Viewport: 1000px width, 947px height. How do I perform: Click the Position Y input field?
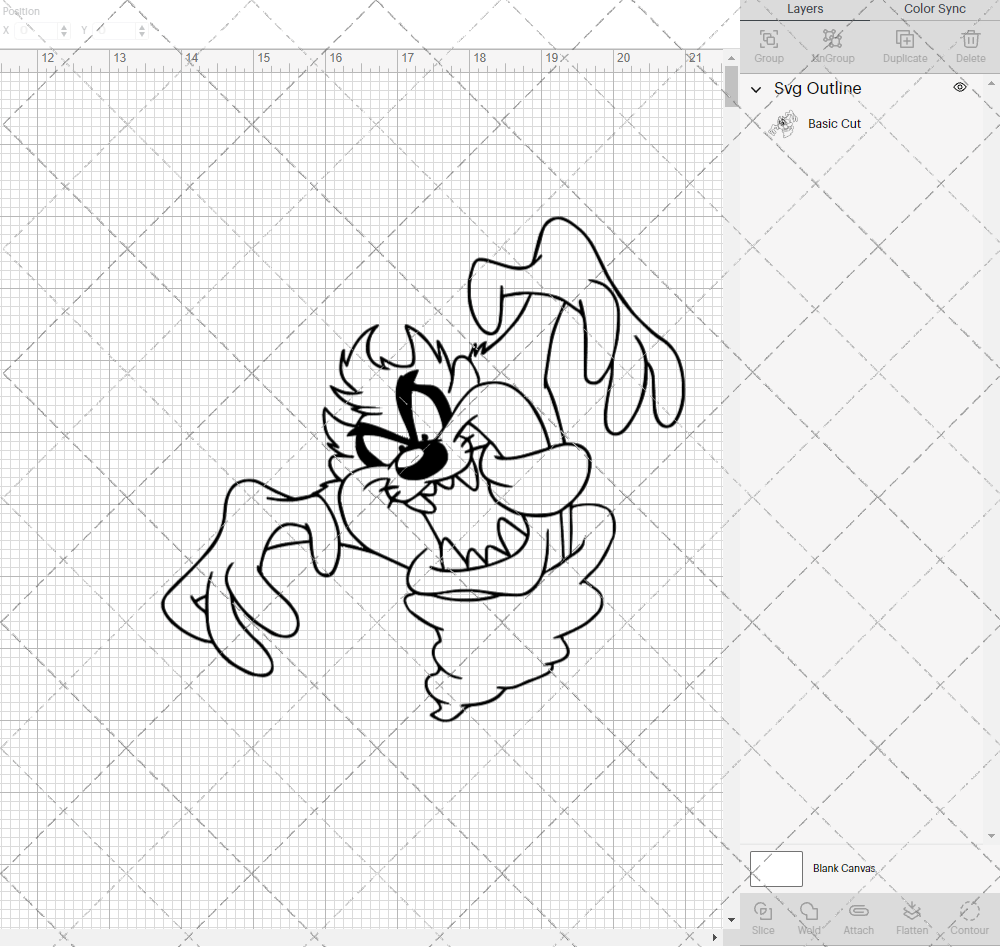[115, 31]
